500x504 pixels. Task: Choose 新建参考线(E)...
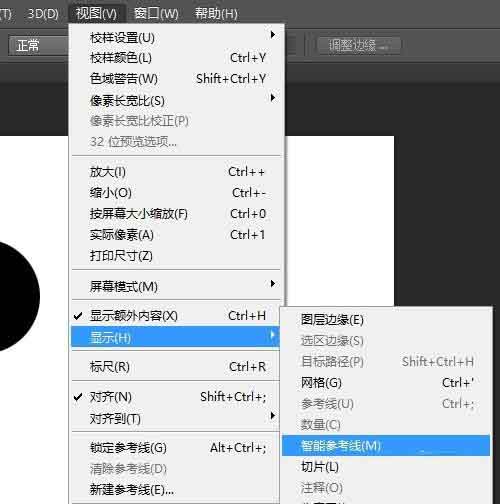[176, 489]
